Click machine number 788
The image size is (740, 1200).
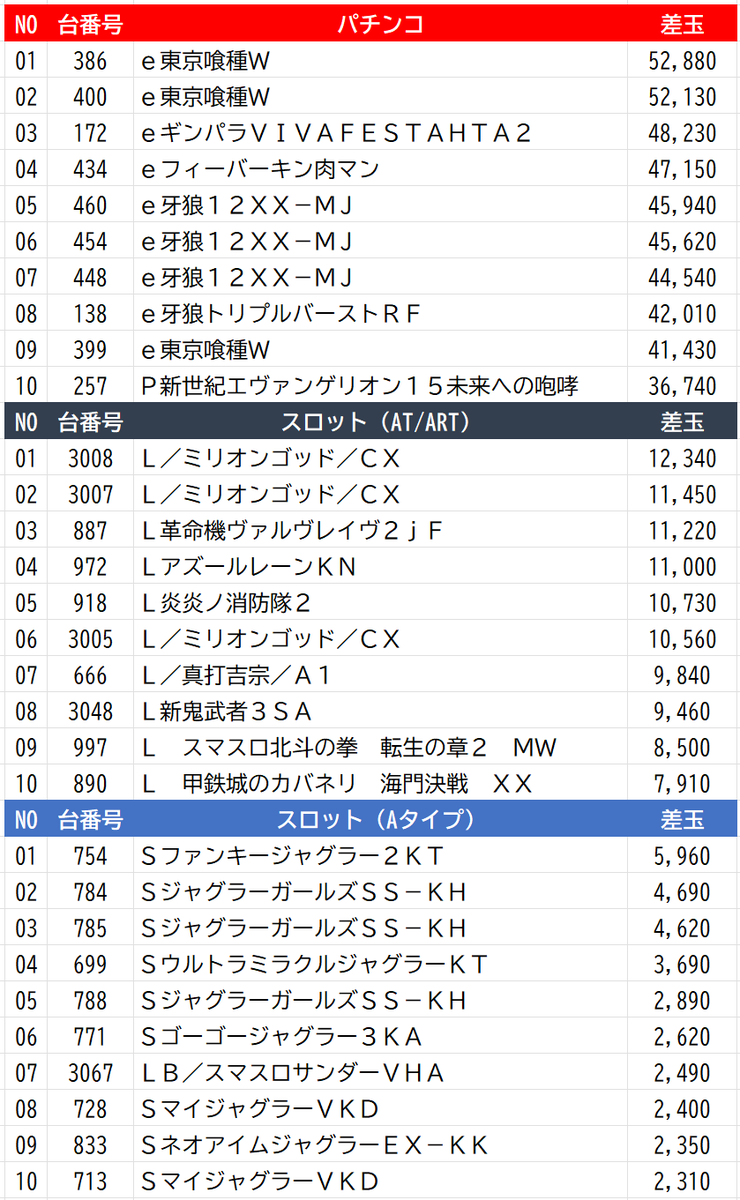[x=90, y=1000]
